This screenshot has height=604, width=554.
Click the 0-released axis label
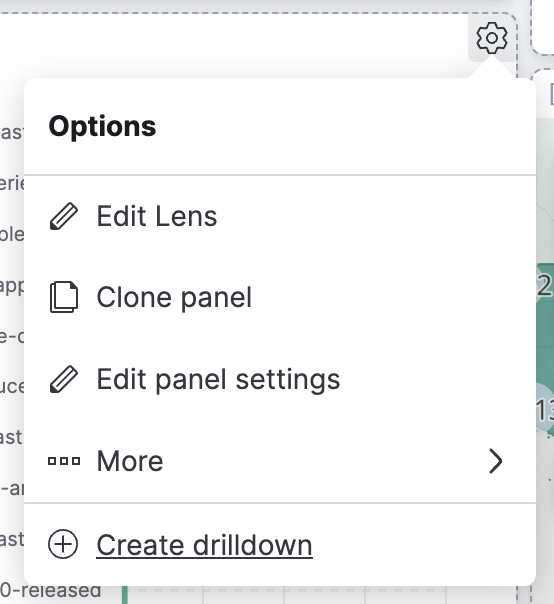[x=50, y=591]
